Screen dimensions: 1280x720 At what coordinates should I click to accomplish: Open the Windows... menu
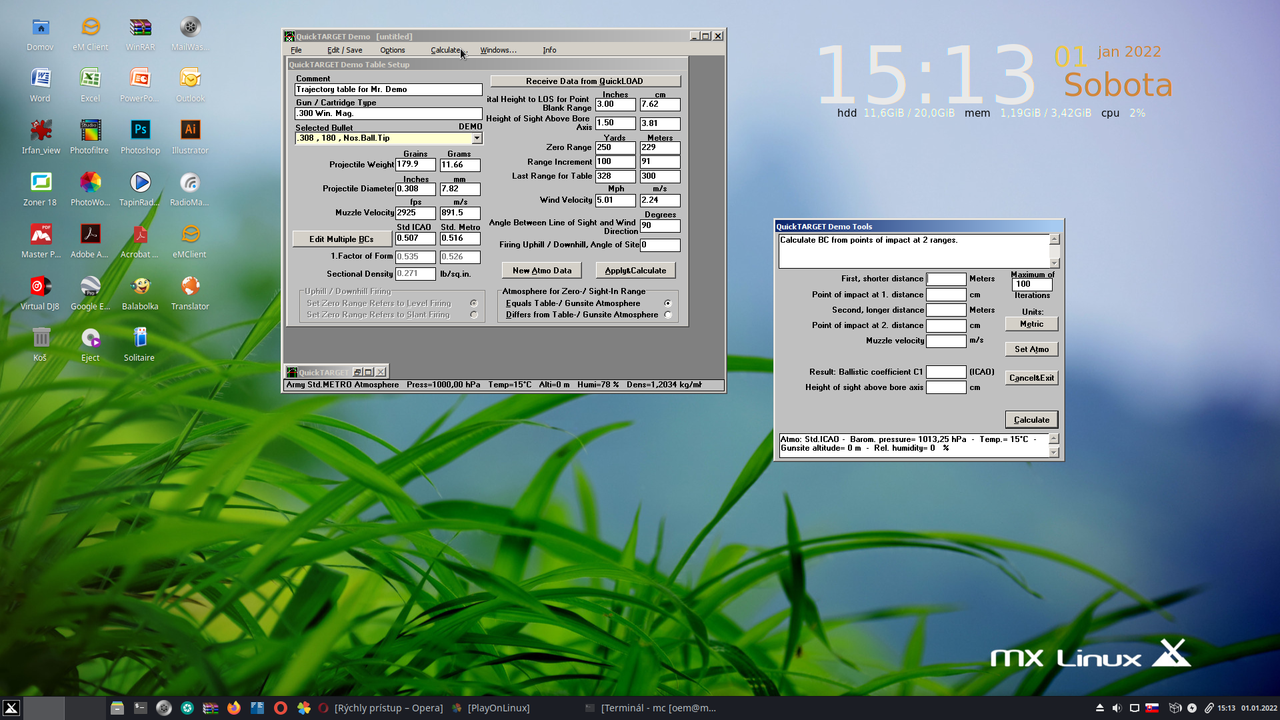point(498,50)
